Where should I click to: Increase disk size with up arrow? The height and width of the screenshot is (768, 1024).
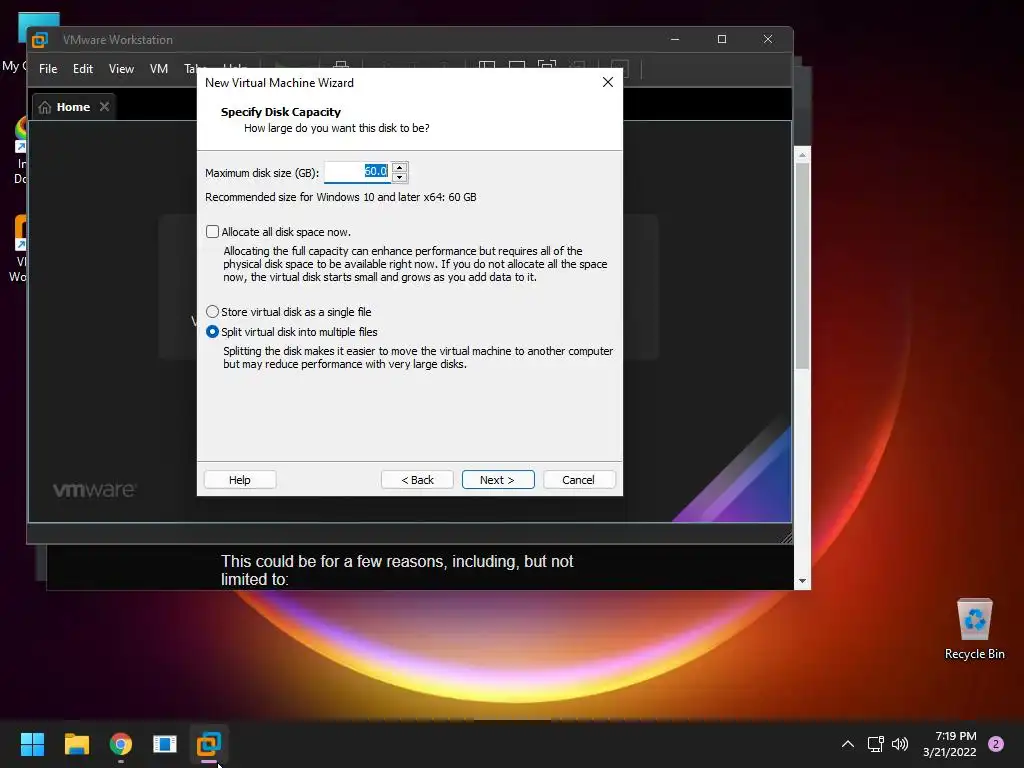(400, 167)
